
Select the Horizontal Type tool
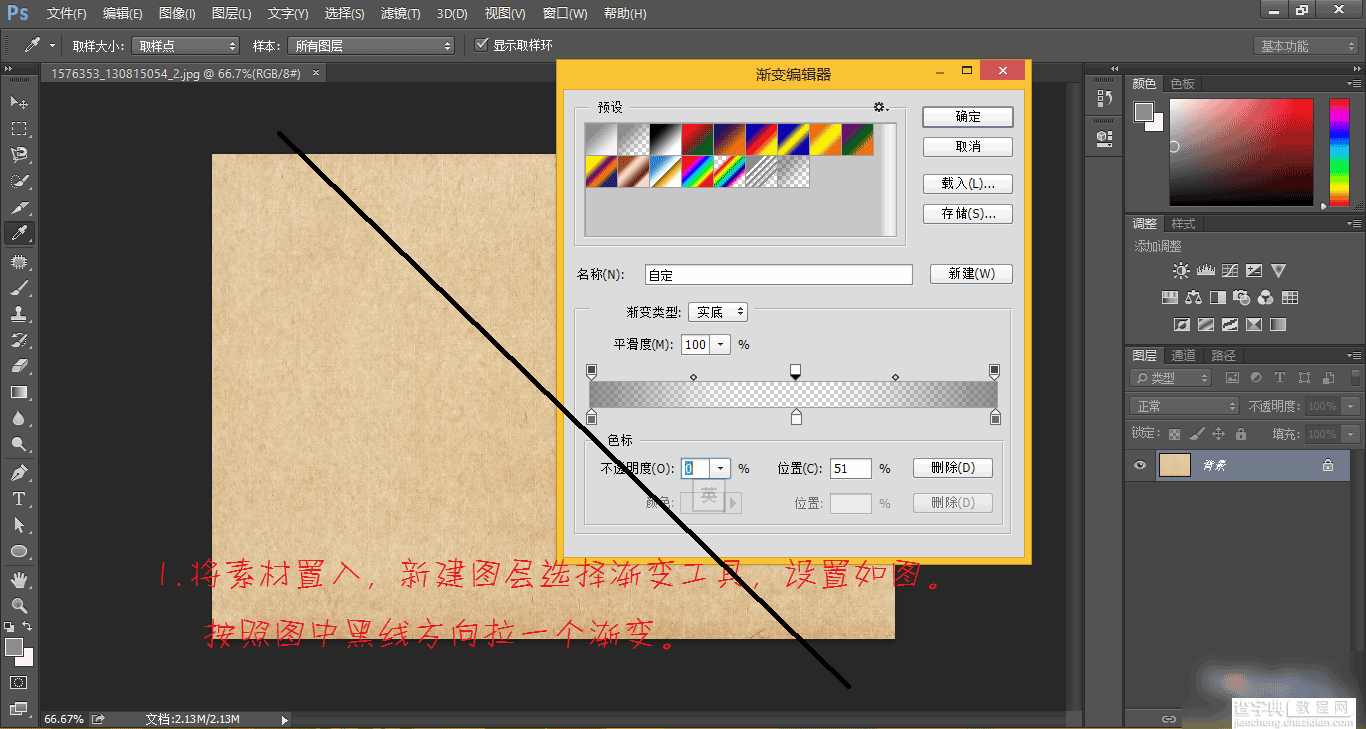pos(19,498)
